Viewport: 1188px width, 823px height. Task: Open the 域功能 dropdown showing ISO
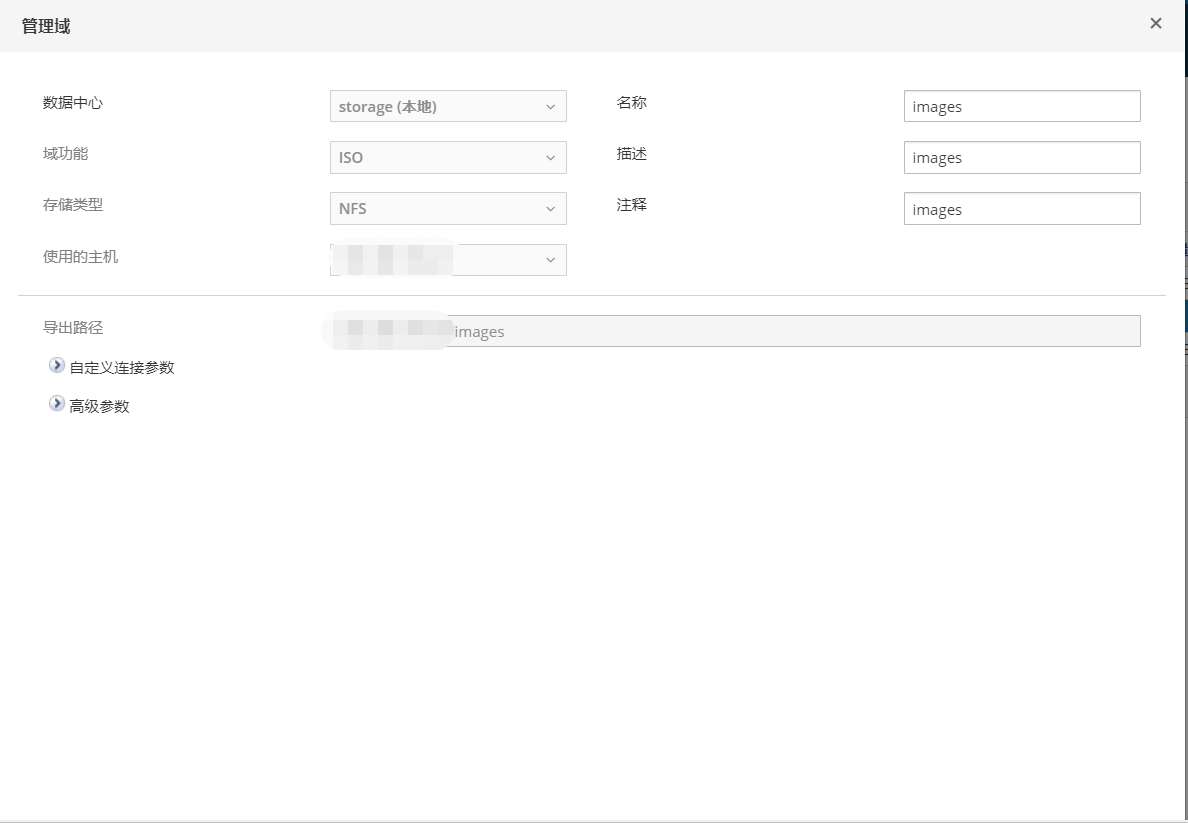448,158
